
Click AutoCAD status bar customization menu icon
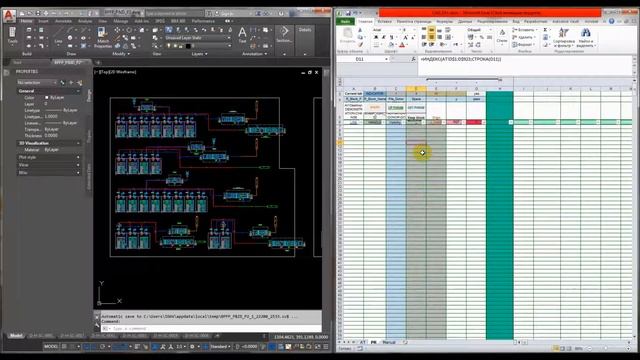pos(326,347)
